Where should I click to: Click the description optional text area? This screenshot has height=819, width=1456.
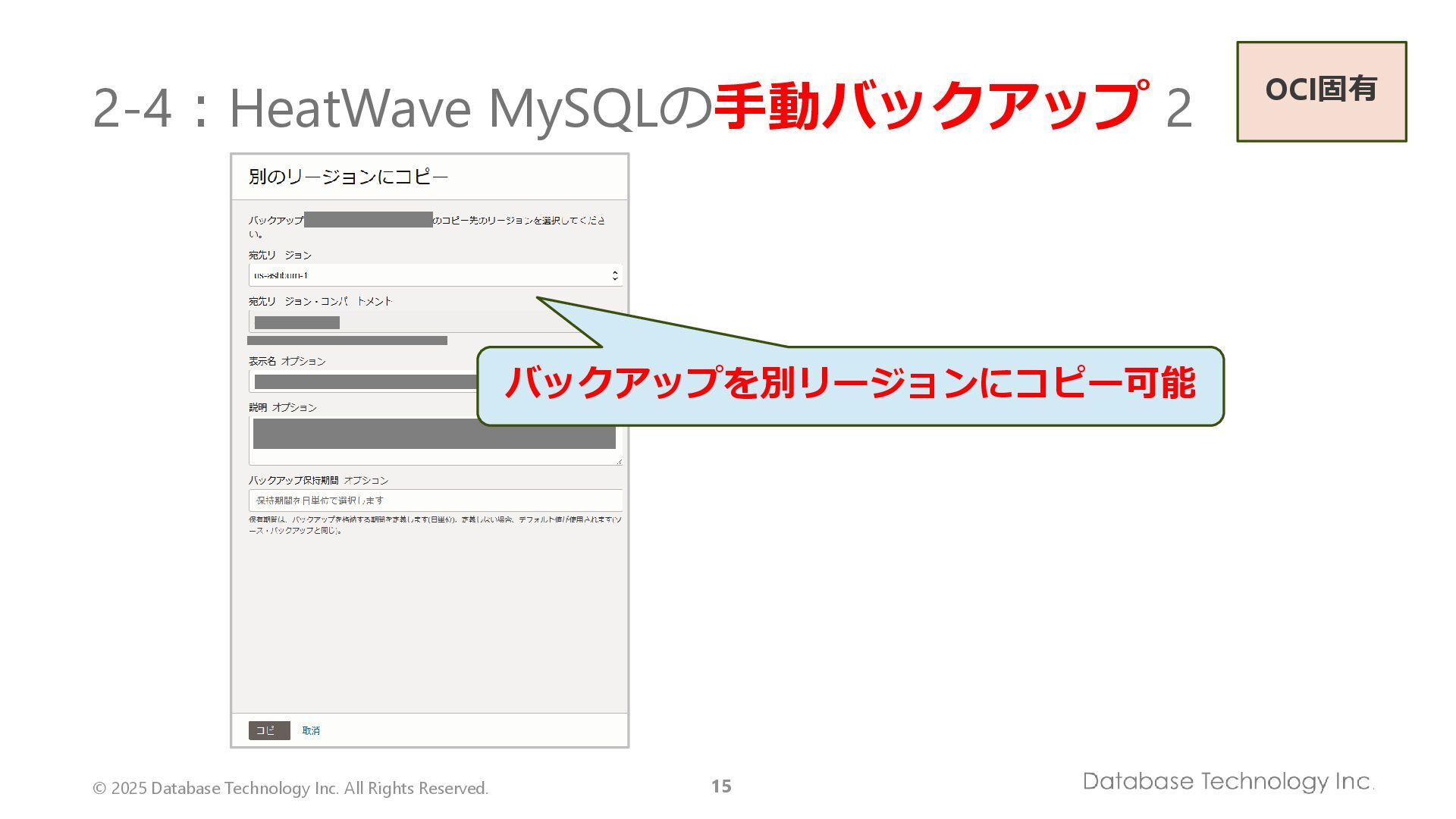[x=435, y=440]
